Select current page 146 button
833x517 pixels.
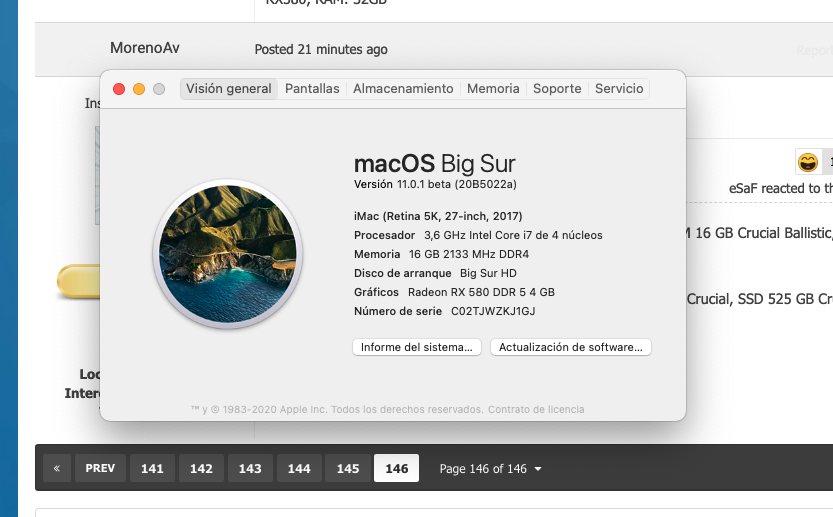point(396,468)
